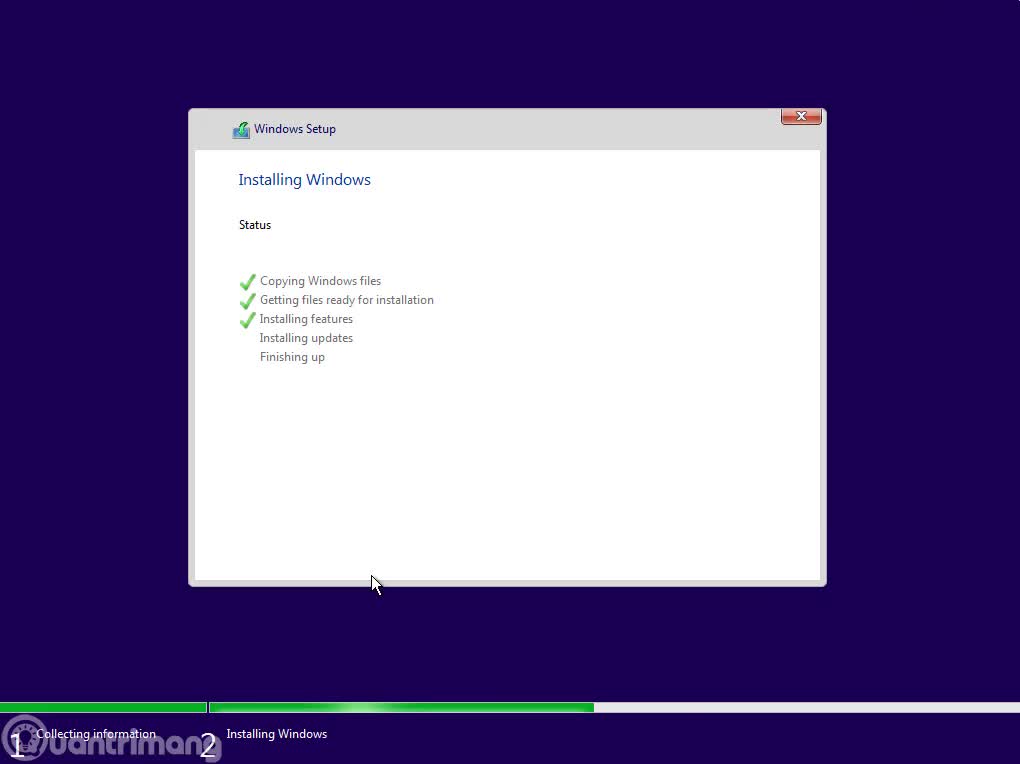Image resolution: width=1020 pixels, height=764 pixels.
Task: Click the 'Installing Windows' step 2 label
Action: pos(276,733)
